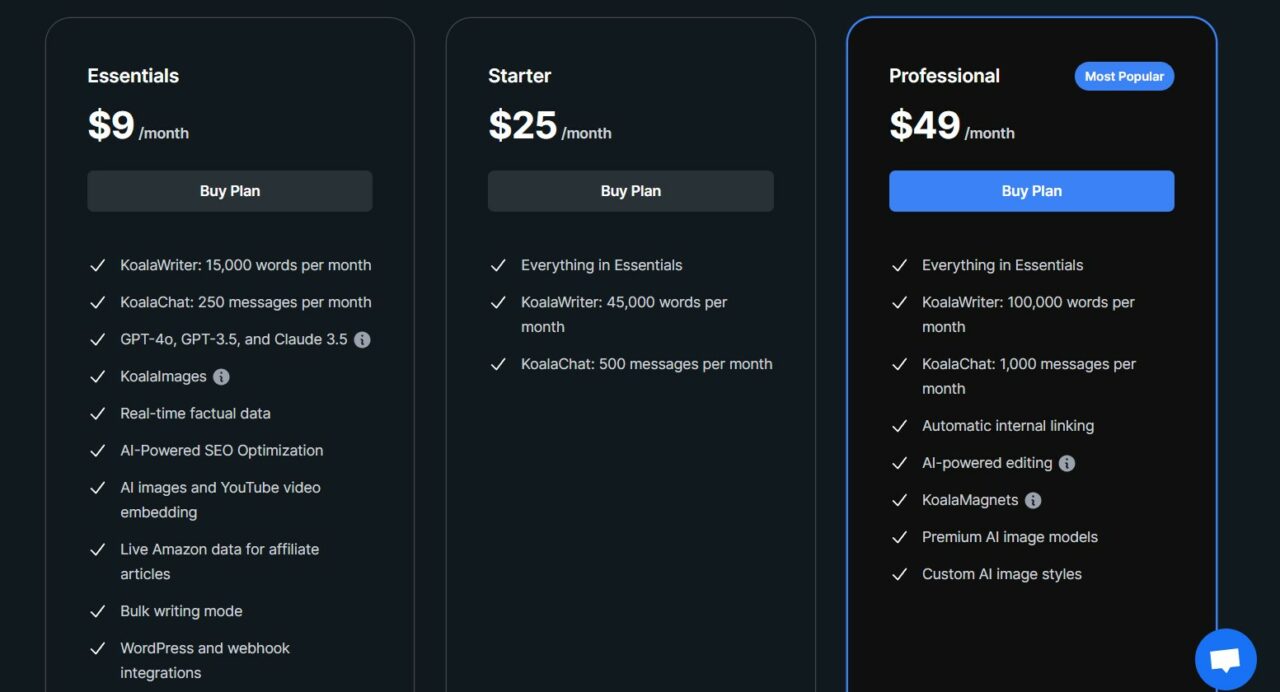
Task: Select the checkmark beside Custom AI image styles
Action: 899,574
